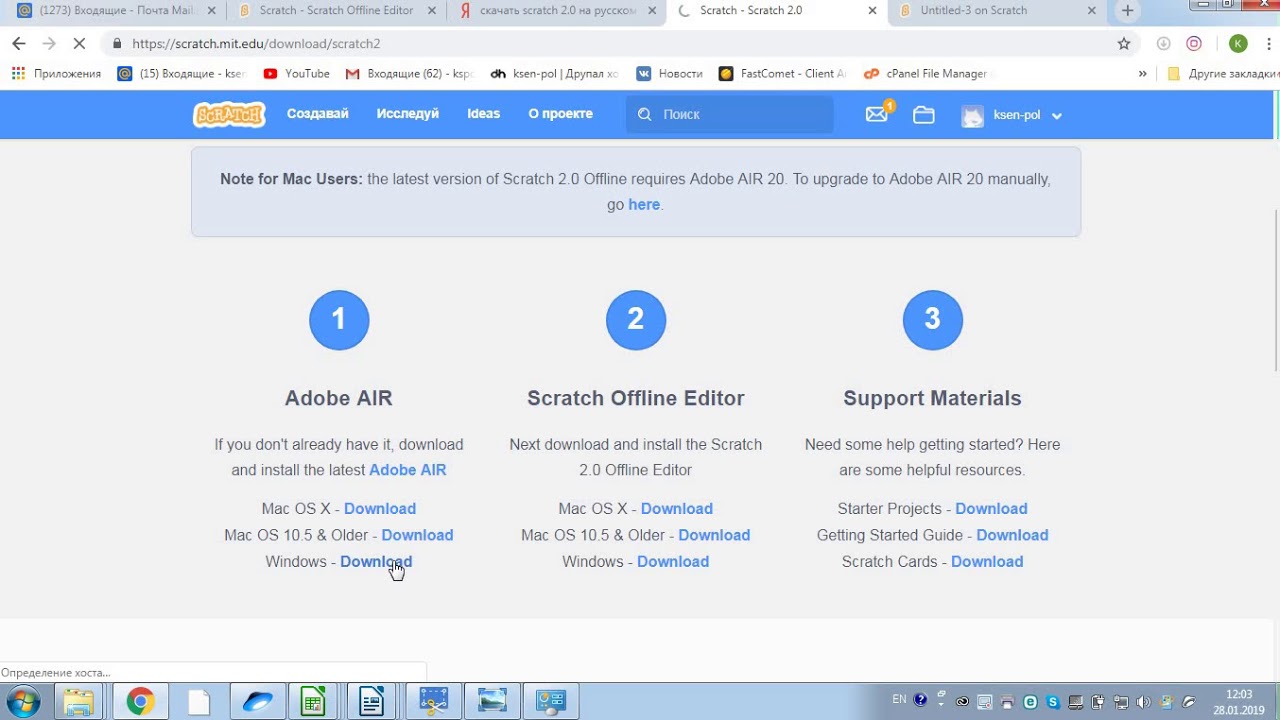Image resolution: width=1280 pixels, height=720 pixels.
Task: Open a new browser tab with plus
Action: (x=1127, y=11)
